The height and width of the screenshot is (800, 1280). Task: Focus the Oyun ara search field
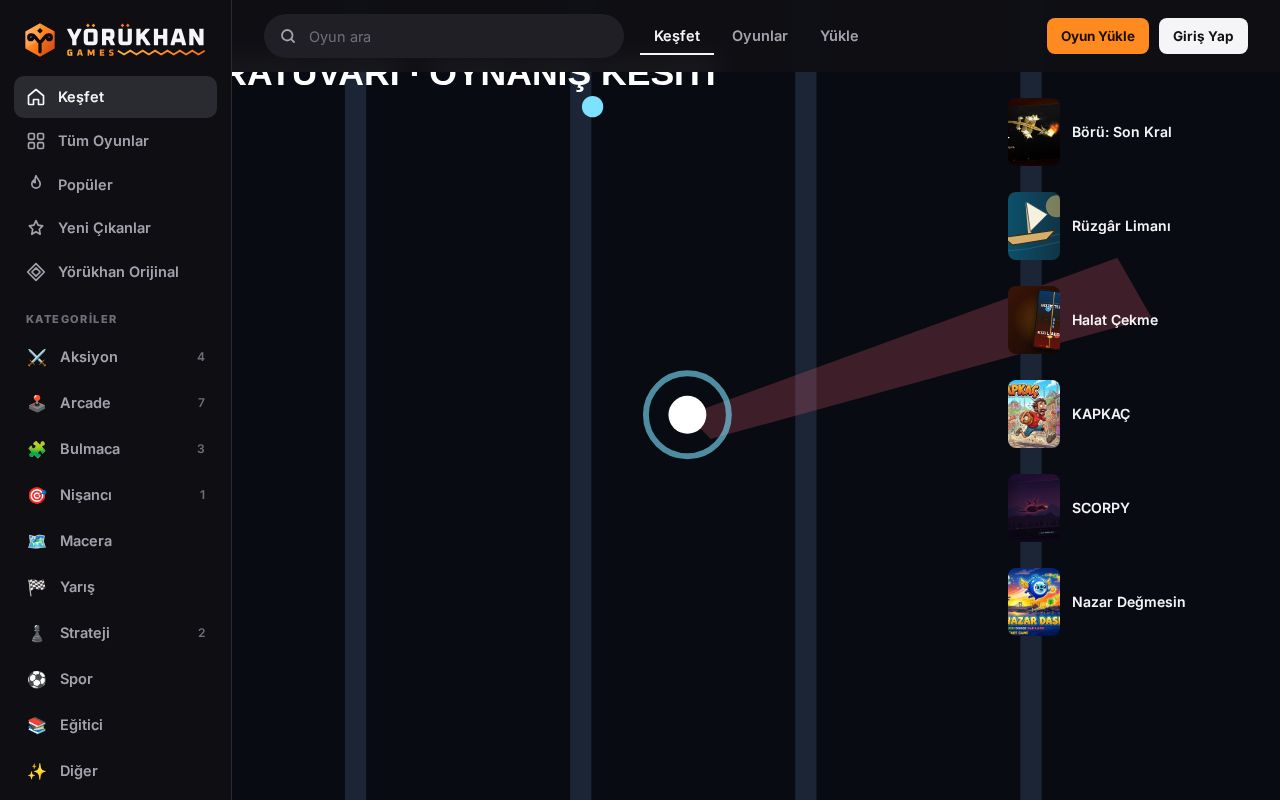(x=444, y=36)
